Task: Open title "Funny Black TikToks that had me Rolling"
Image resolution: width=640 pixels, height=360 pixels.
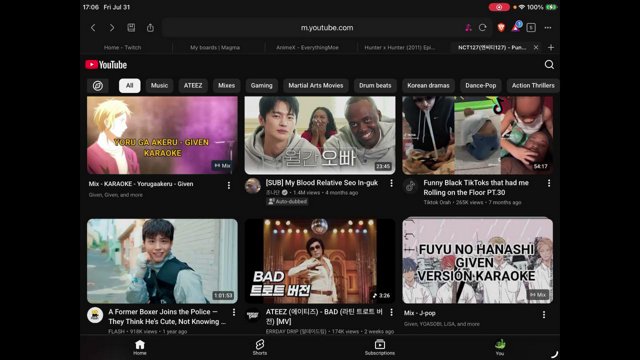Action: pos(476,188)
